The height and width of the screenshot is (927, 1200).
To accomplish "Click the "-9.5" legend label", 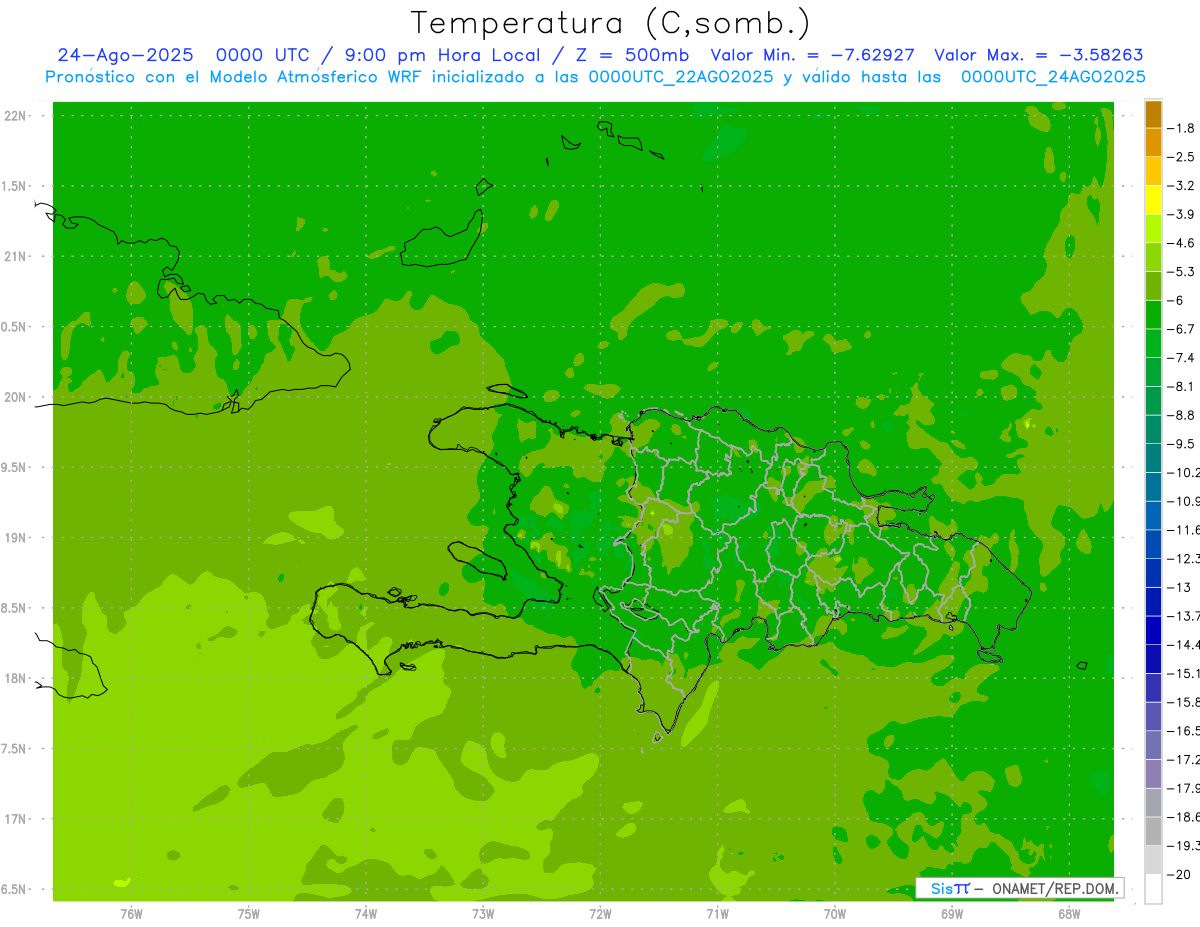I will coord(1183,444).
